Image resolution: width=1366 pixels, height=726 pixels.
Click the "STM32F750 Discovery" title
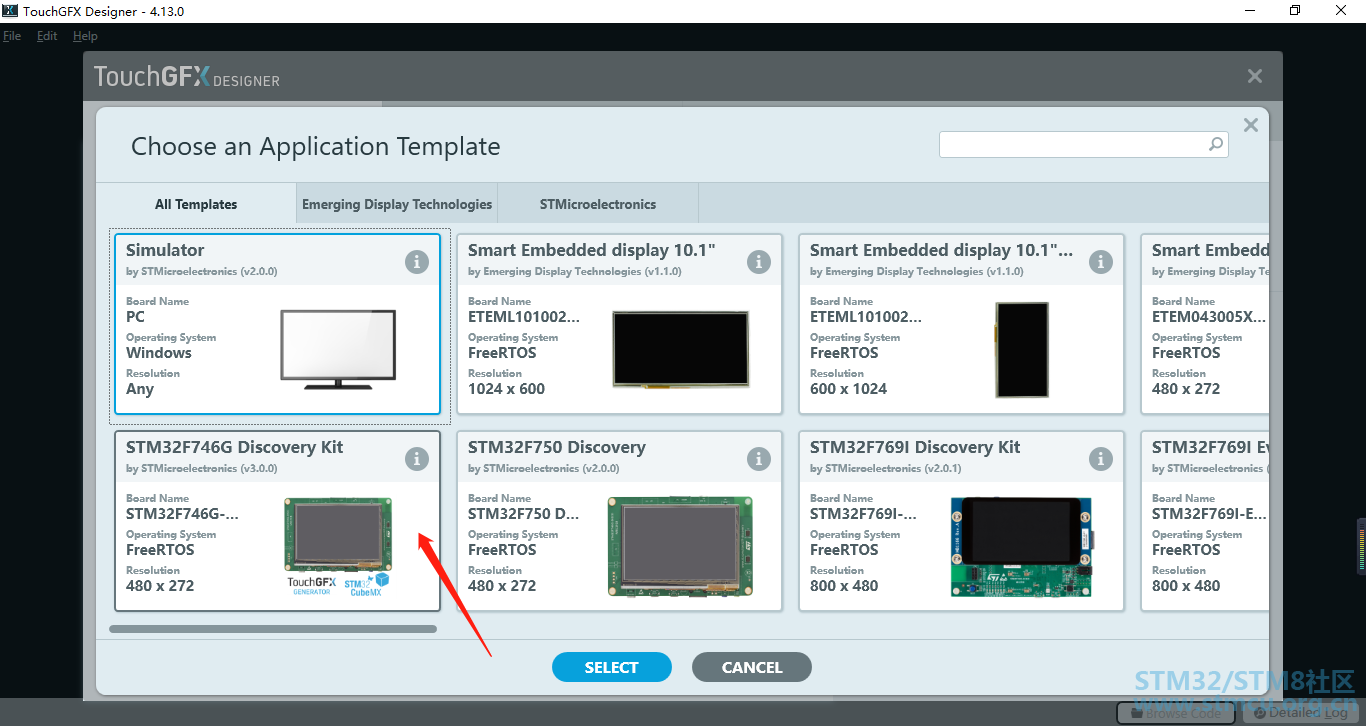click(x=557, y=447)
